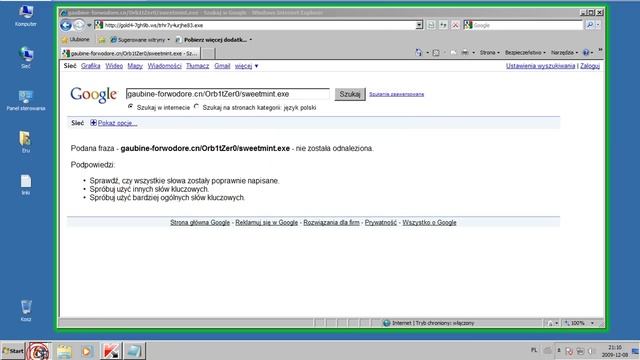640x360 pixels.
Task: Click the Print icon in command bar
Action: (465, 53)
